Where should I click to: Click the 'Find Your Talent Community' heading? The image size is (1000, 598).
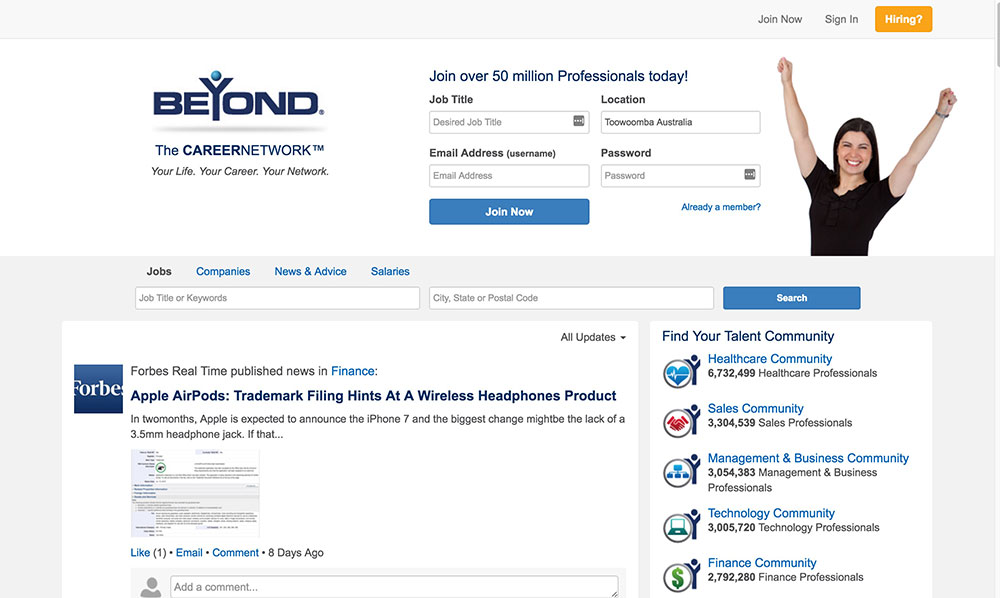click(748, 337)
